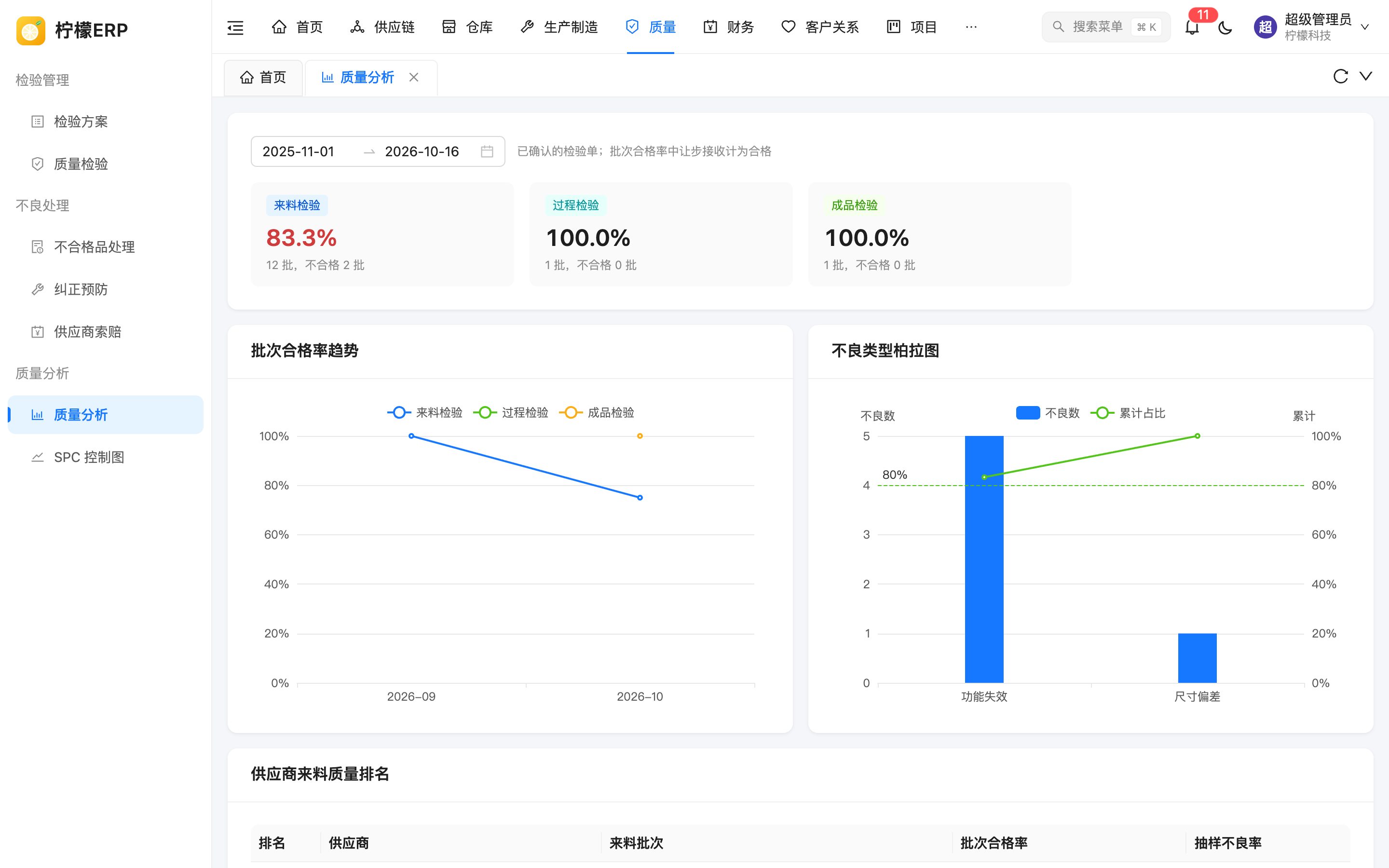Image resolution: width=1389 pixels, height=868 pixels.
Task: Click the 批次合格率趋势 panel title
Action: tap(304, 350)
